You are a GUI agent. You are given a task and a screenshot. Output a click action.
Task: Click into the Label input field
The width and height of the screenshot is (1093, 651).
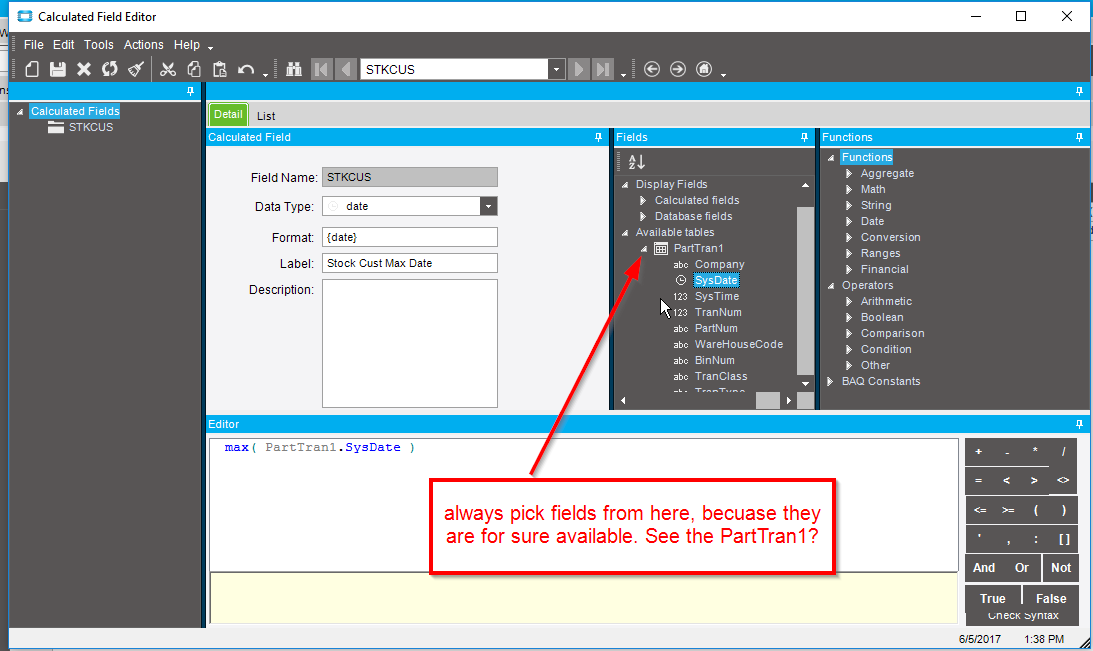410,263
